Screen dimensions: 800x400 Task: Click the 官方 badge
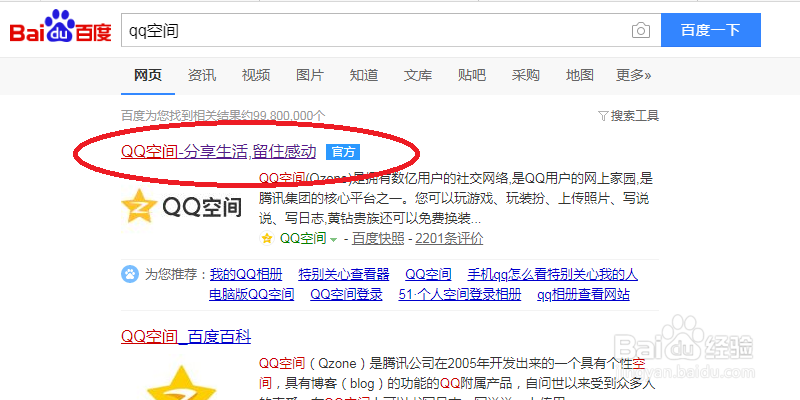pos(343,152)
